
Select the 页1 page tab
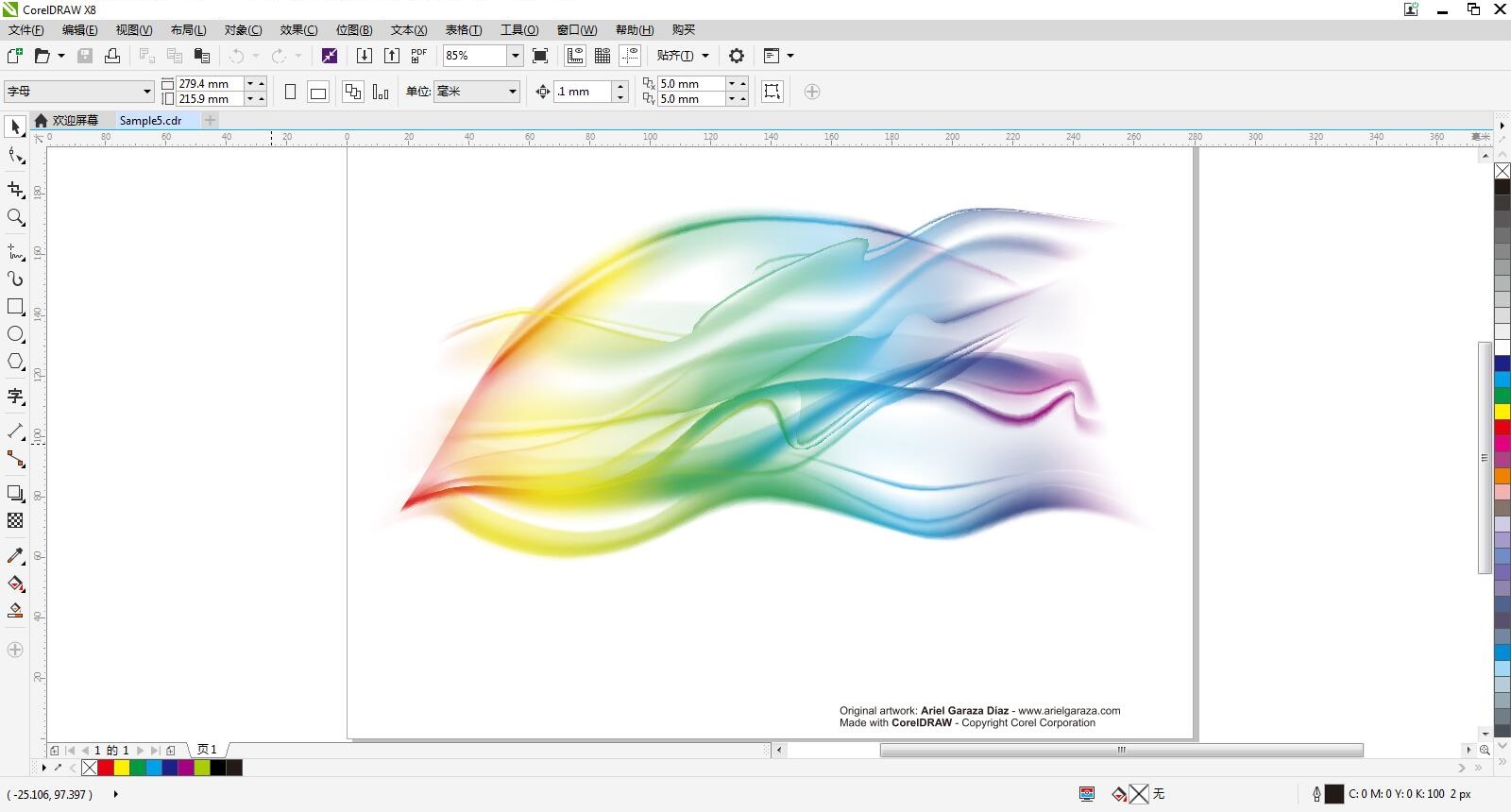pos(207,750)
